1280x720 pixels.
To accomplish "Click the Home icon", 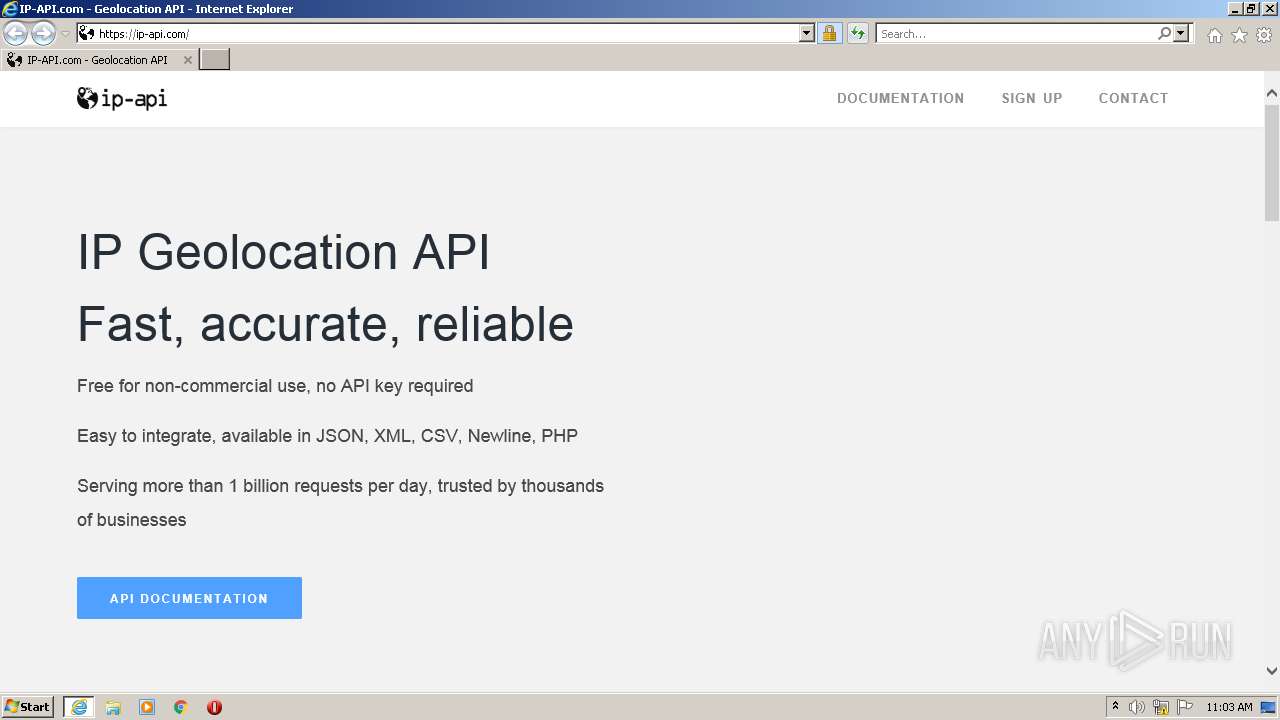I will pyautogui.click(x=1214, y=35).
